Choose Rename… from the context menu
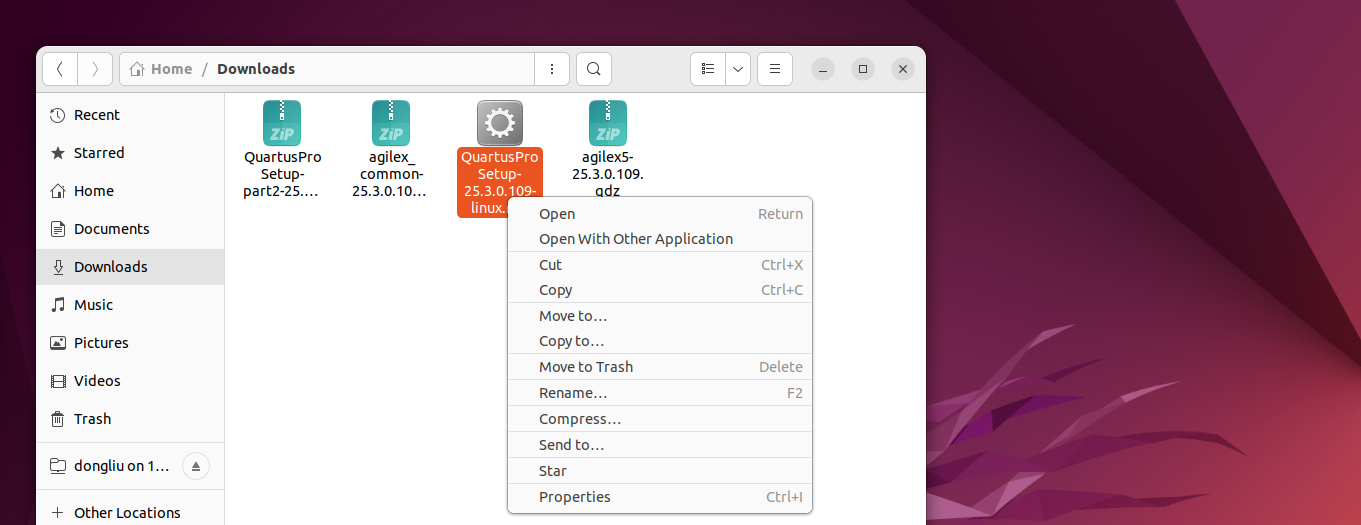This screenshot has width=1361, height=525. pos(660,393)
